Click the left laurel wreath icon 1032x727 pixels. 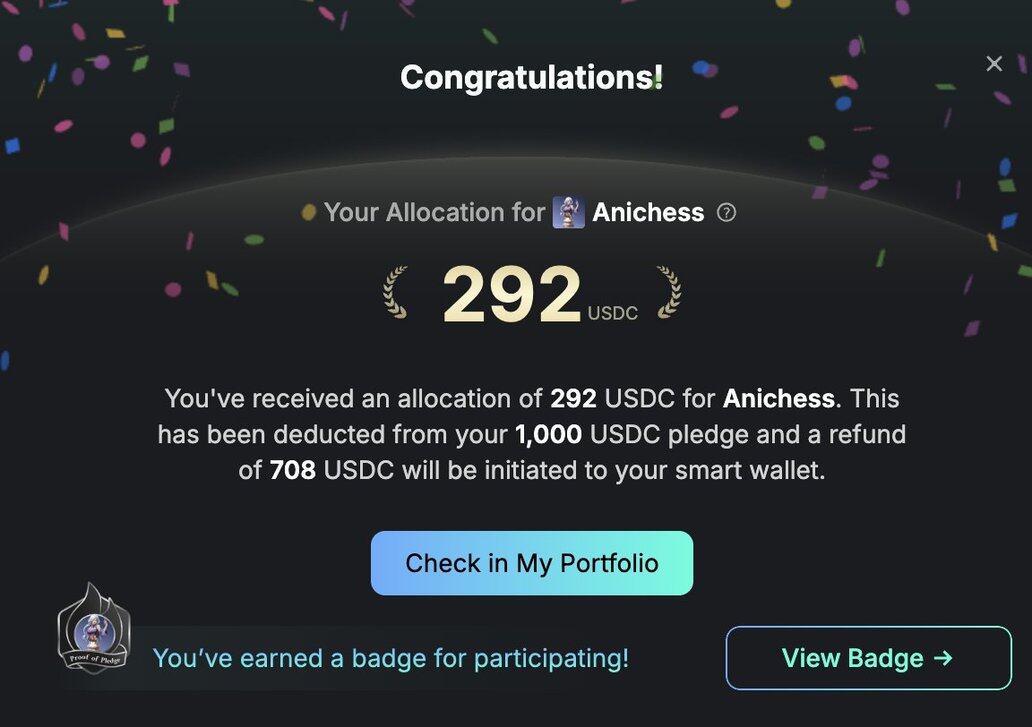397,292
